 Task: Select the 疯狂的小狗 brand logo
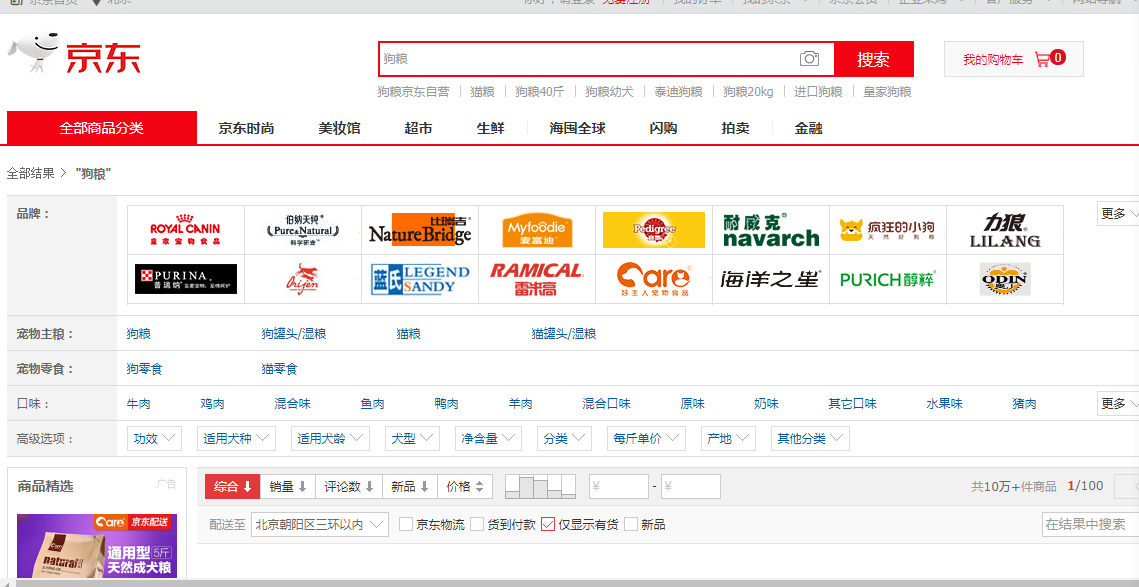[888, 230]
